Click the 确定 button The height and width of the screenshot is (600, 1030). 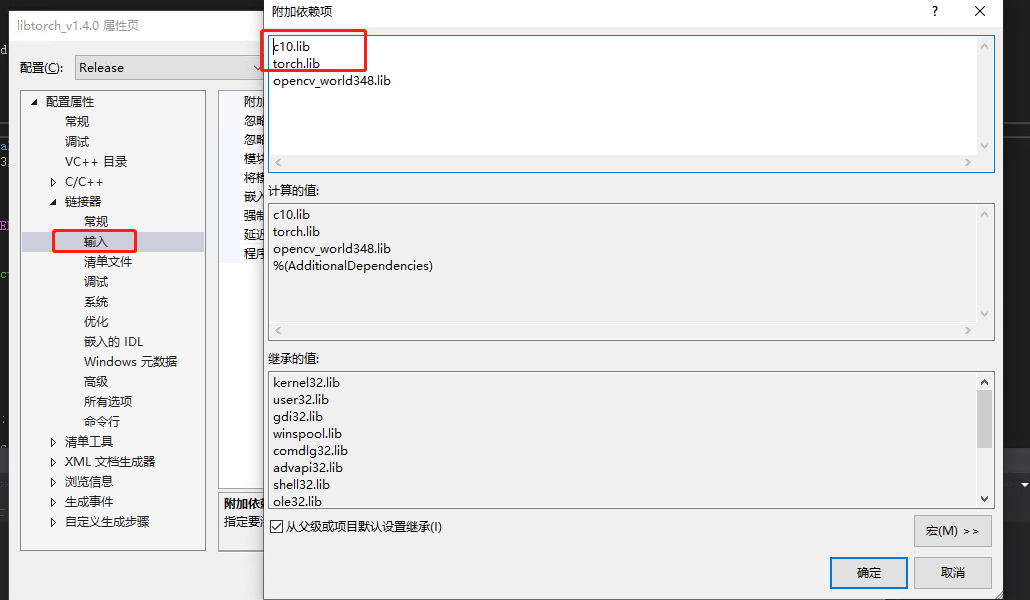click(x=868, y=572)
